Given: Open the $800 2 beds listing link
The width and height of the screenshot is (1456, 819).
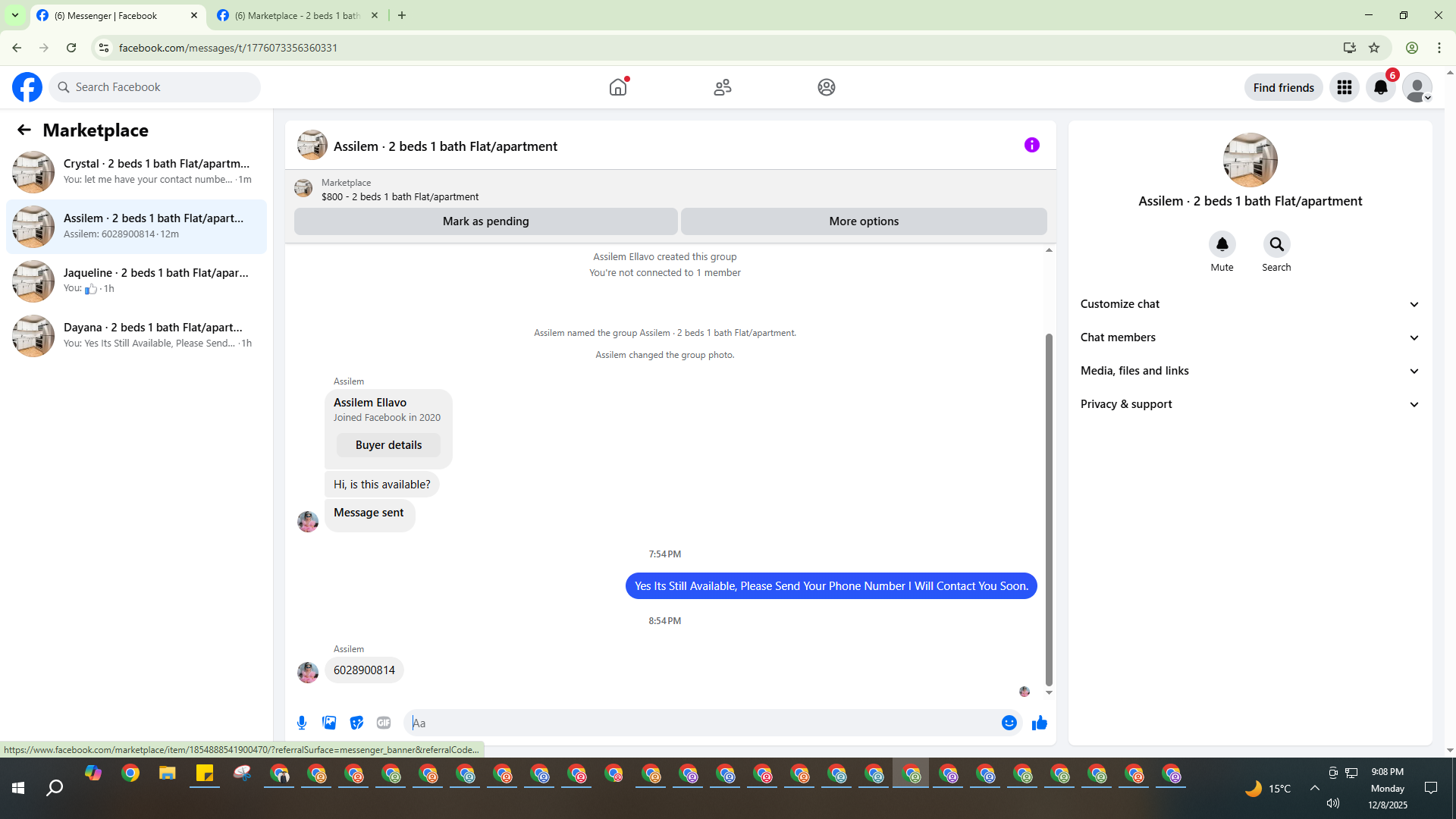Looking at the screenshot, I should 400,196.
